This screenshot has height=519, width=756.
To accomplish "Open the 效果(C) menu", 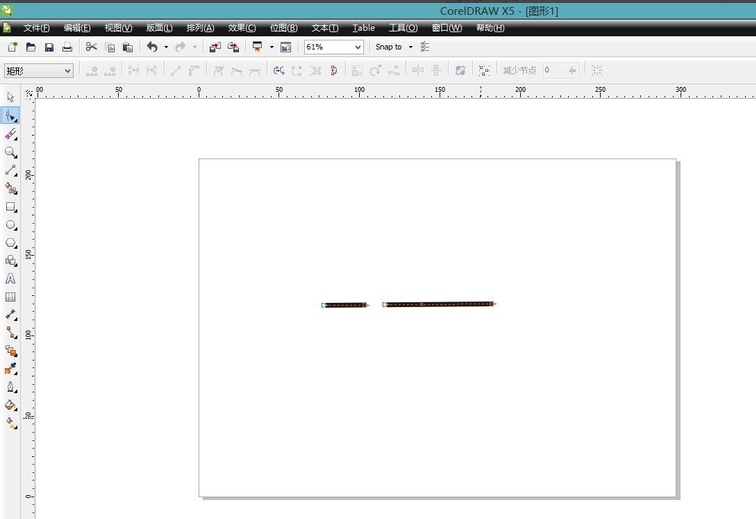I will coord(241,28).
